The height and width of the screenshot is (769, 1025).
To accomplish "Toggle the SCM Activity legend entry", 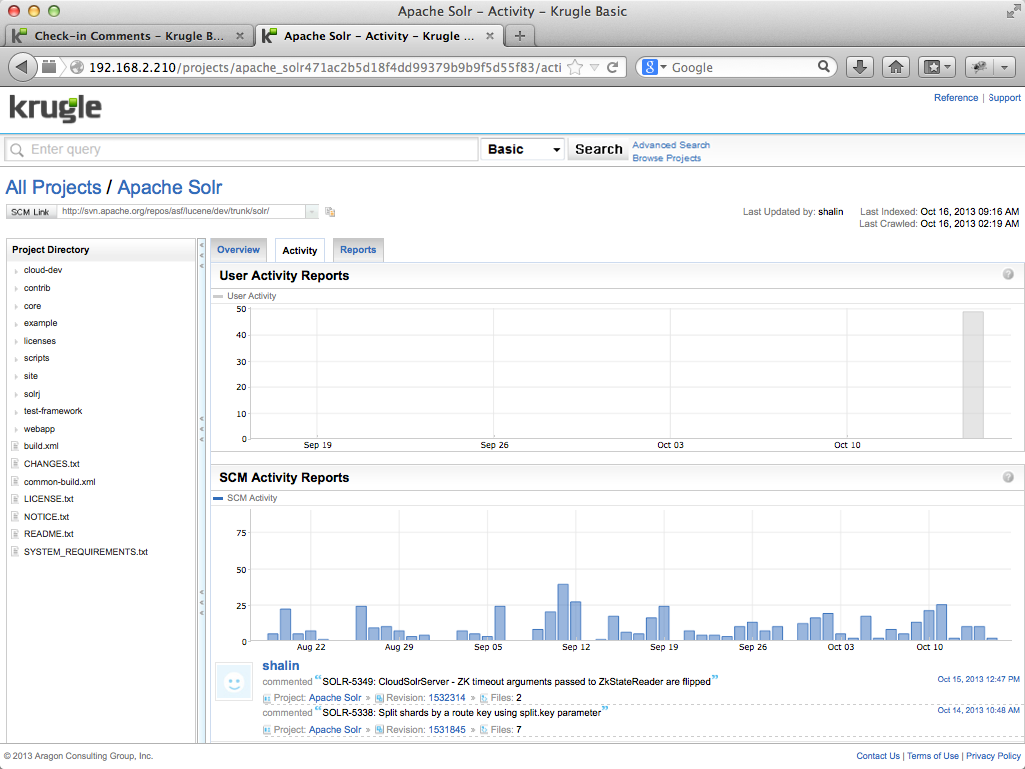I will pyautogui.click(x=245, y=498).
